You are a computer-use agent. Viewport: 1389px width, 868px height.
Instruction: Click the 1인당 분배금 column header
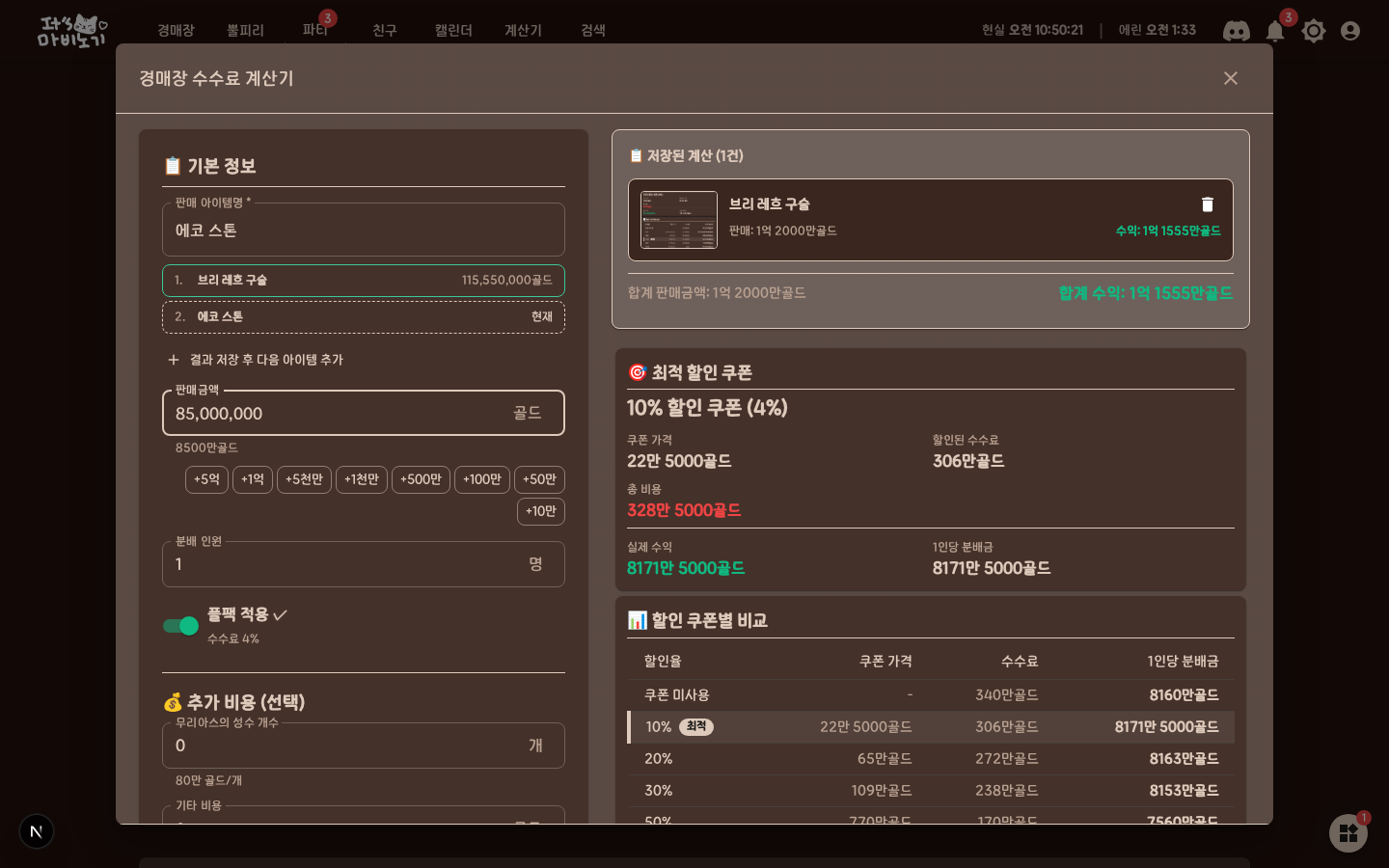[1183, 662]
